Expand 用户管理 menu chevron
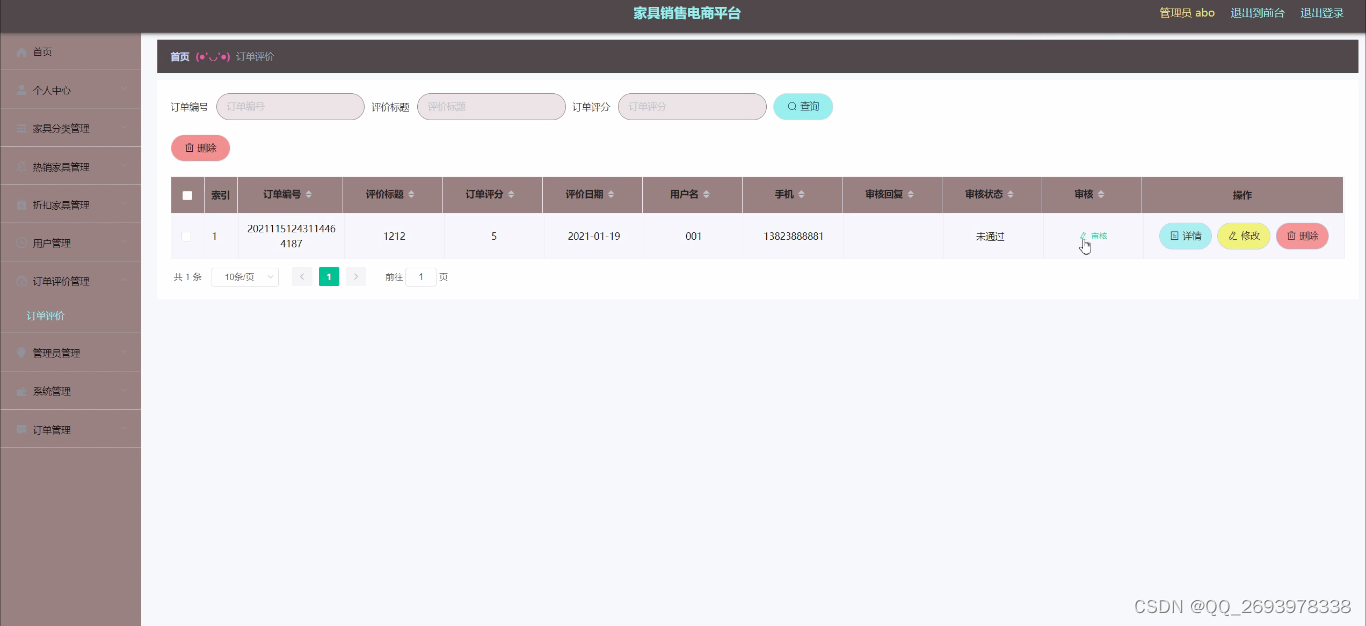 (x=124, y=243)
